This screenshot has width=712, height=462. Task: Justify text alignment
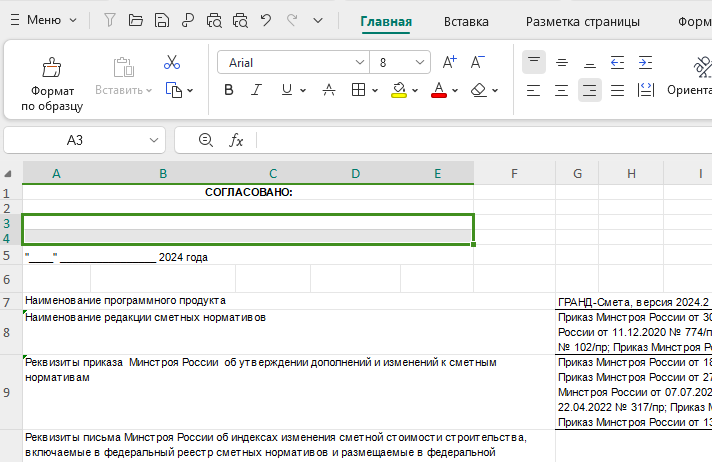[x=617, y=90]
